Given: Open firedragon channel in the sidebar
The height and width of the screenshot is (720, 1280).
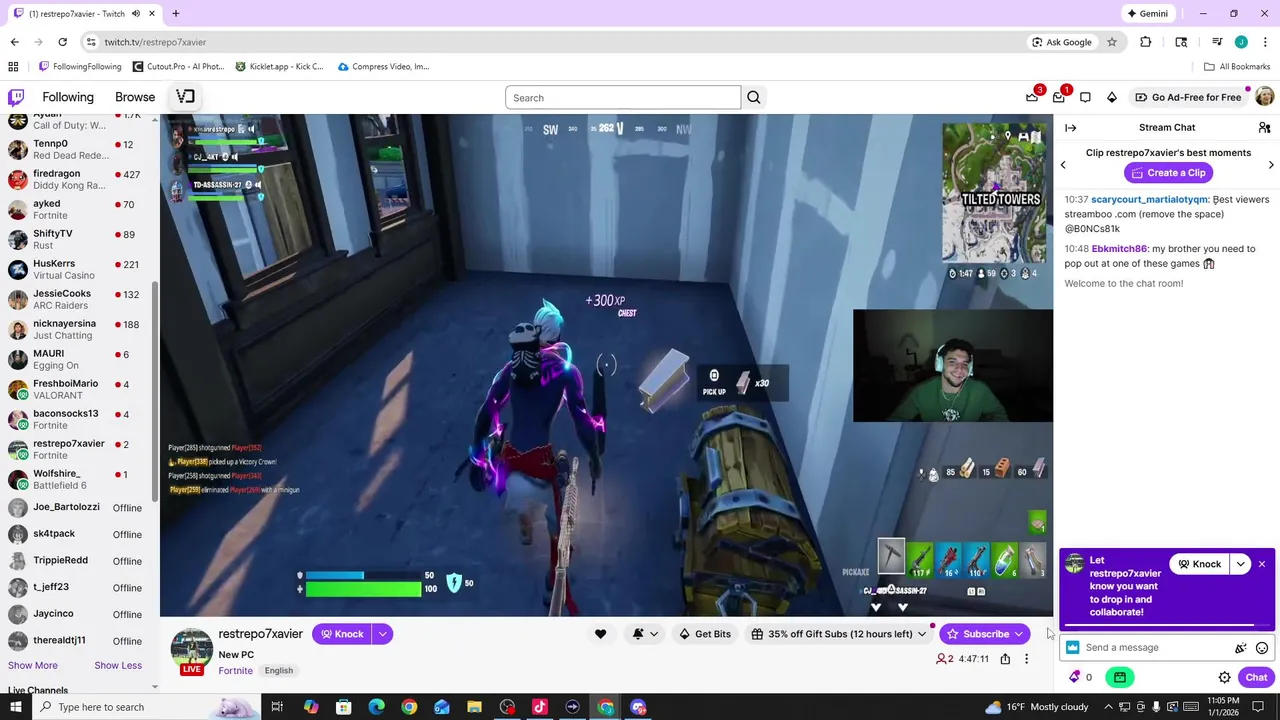Looking at the screenshot, I should [x=78, y=179].
